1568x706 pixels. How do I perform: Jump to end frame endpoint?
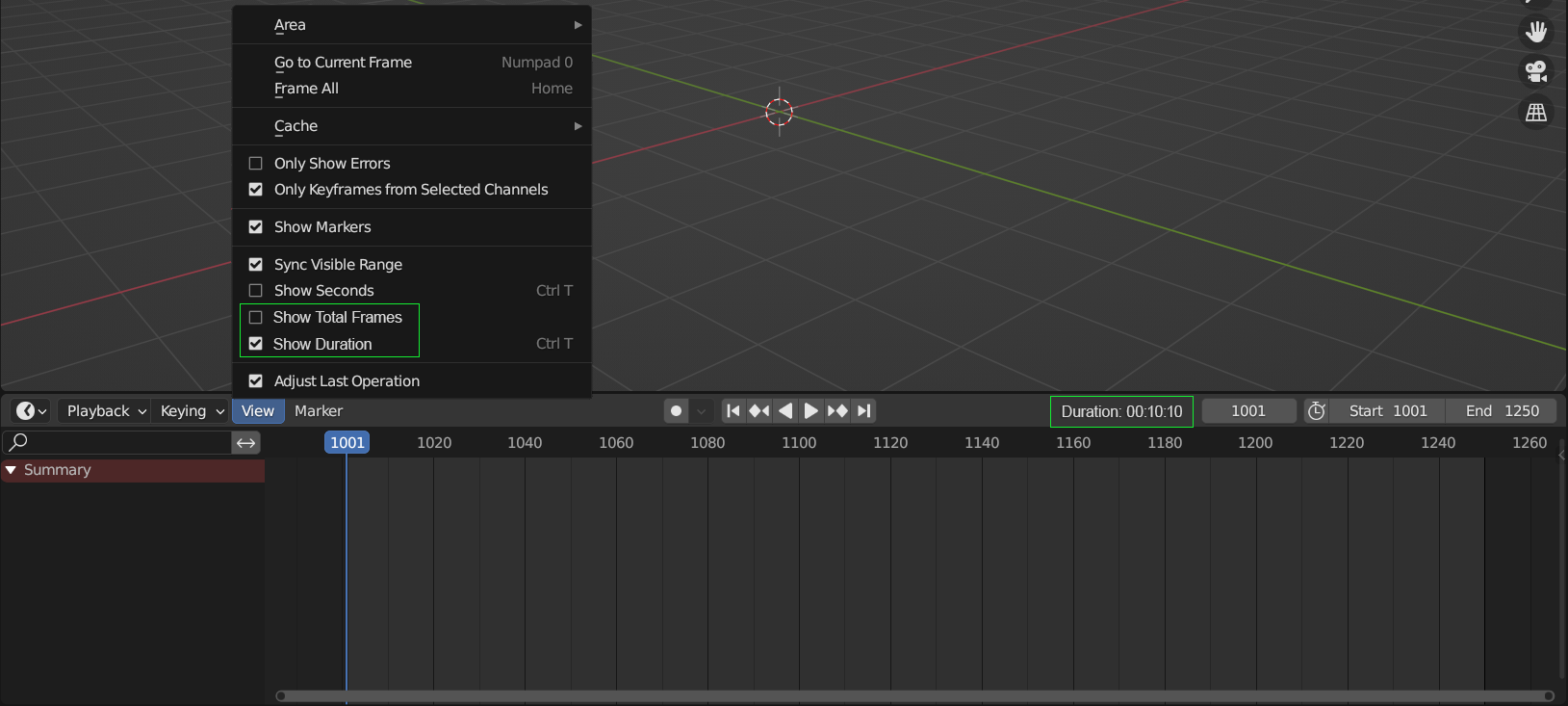[x=864, y=411]
